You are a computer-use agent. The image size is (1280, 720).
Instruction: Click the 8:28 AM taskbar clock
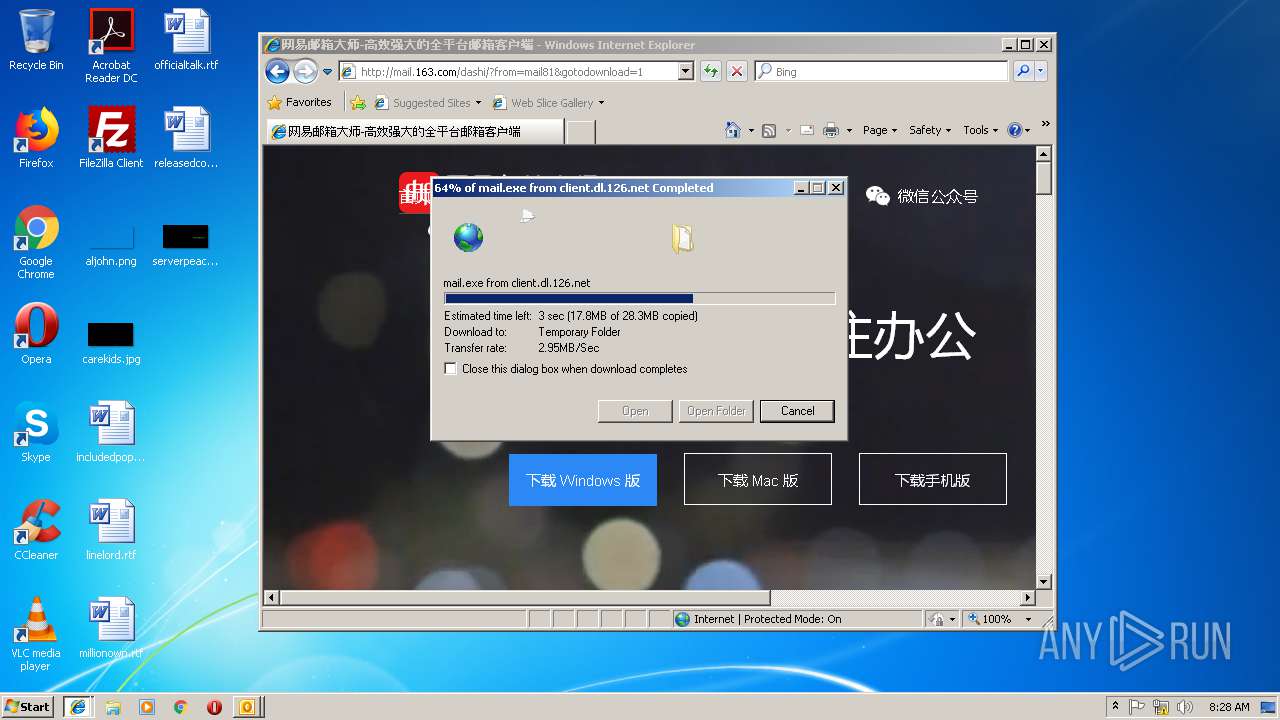pyautogui.click(x=1229, y=707)
